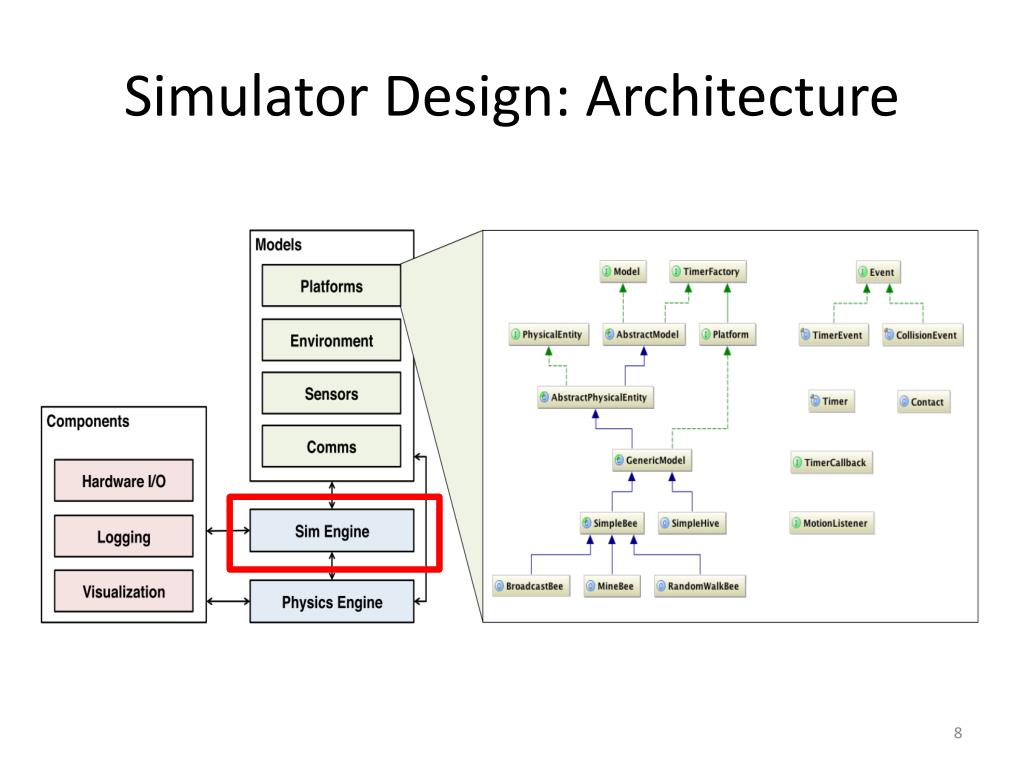1024x768 pixels.
Task: Click the AbstractModel class icon
Action: (609, 334)
